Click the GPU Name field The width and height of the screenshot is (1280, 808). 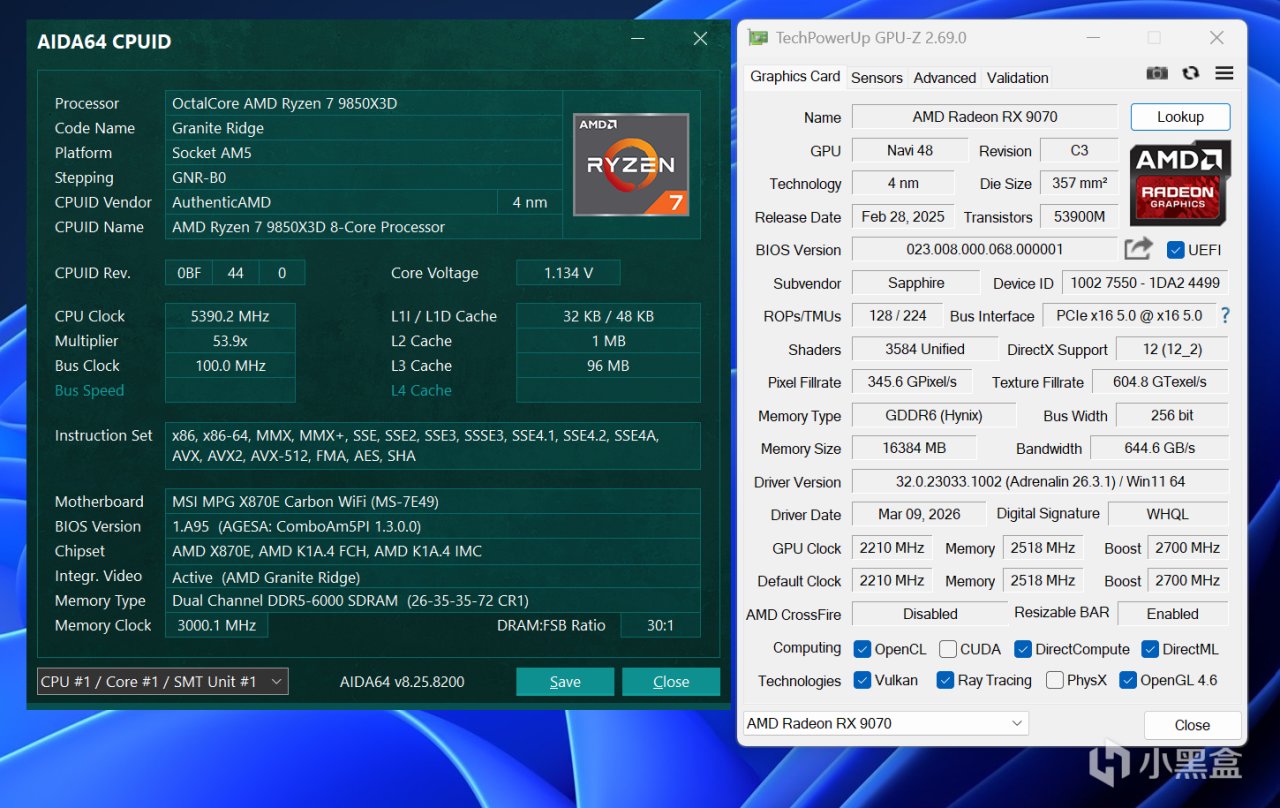[985, 117]
